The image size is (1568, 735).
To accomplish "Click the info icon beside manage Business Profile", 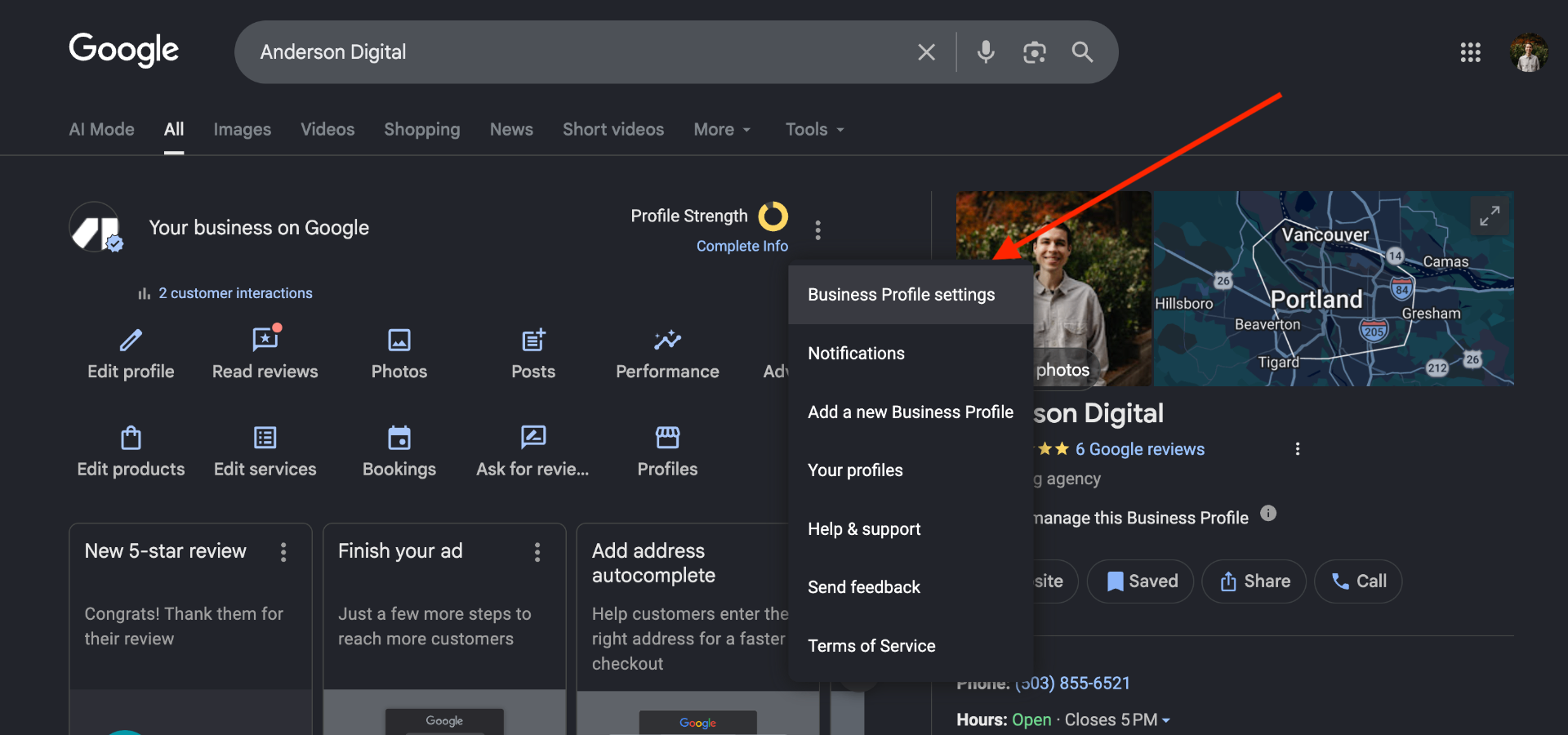I will point(1267,514).
